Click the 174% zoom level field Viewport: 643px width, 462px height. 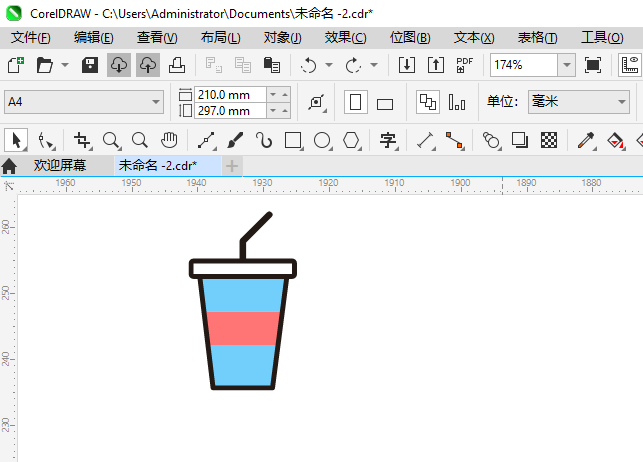524,65
